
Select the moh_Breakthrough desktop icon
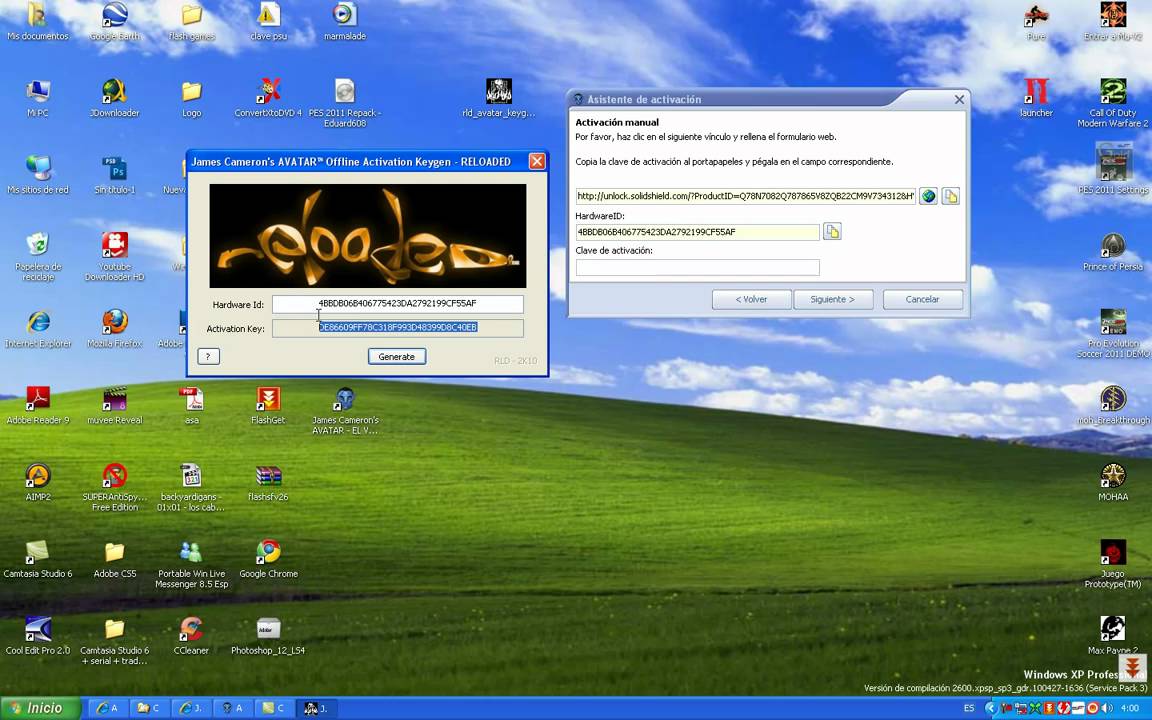pyautogui.click(x=1112, y=406)
